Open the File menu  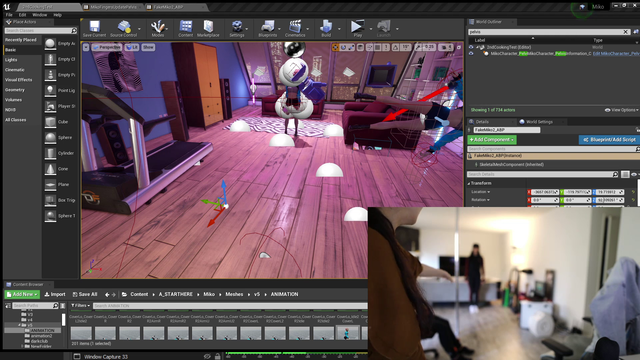[x=9, y=15]
